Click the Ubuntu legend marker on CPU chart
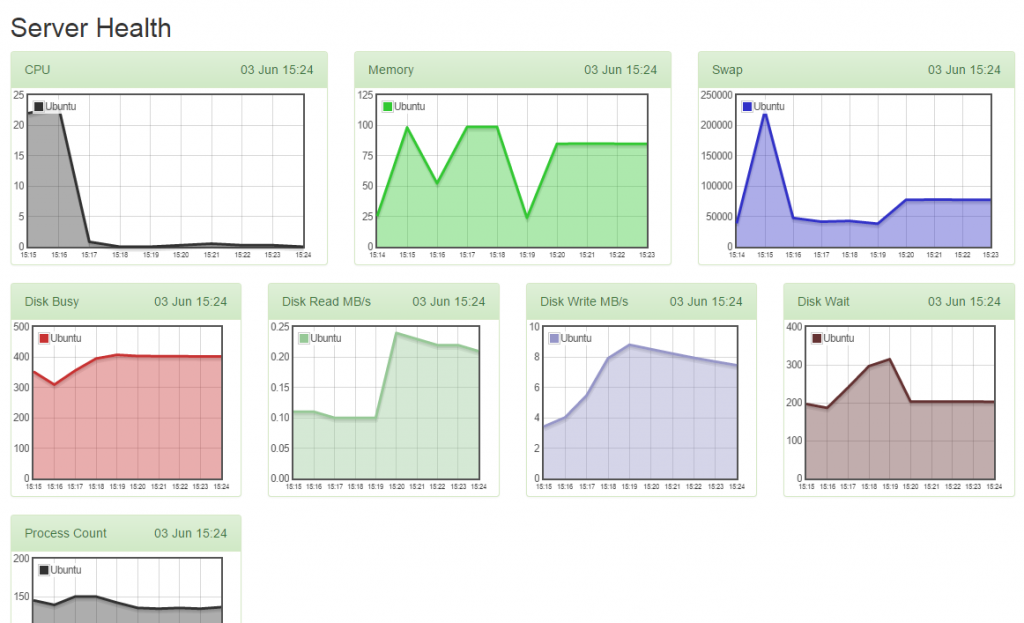Viewport: 1024px width, 623px height. coord(38,106)
